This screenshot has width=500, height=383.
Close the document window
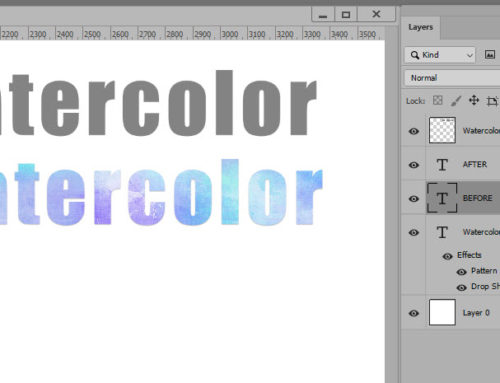376,14
